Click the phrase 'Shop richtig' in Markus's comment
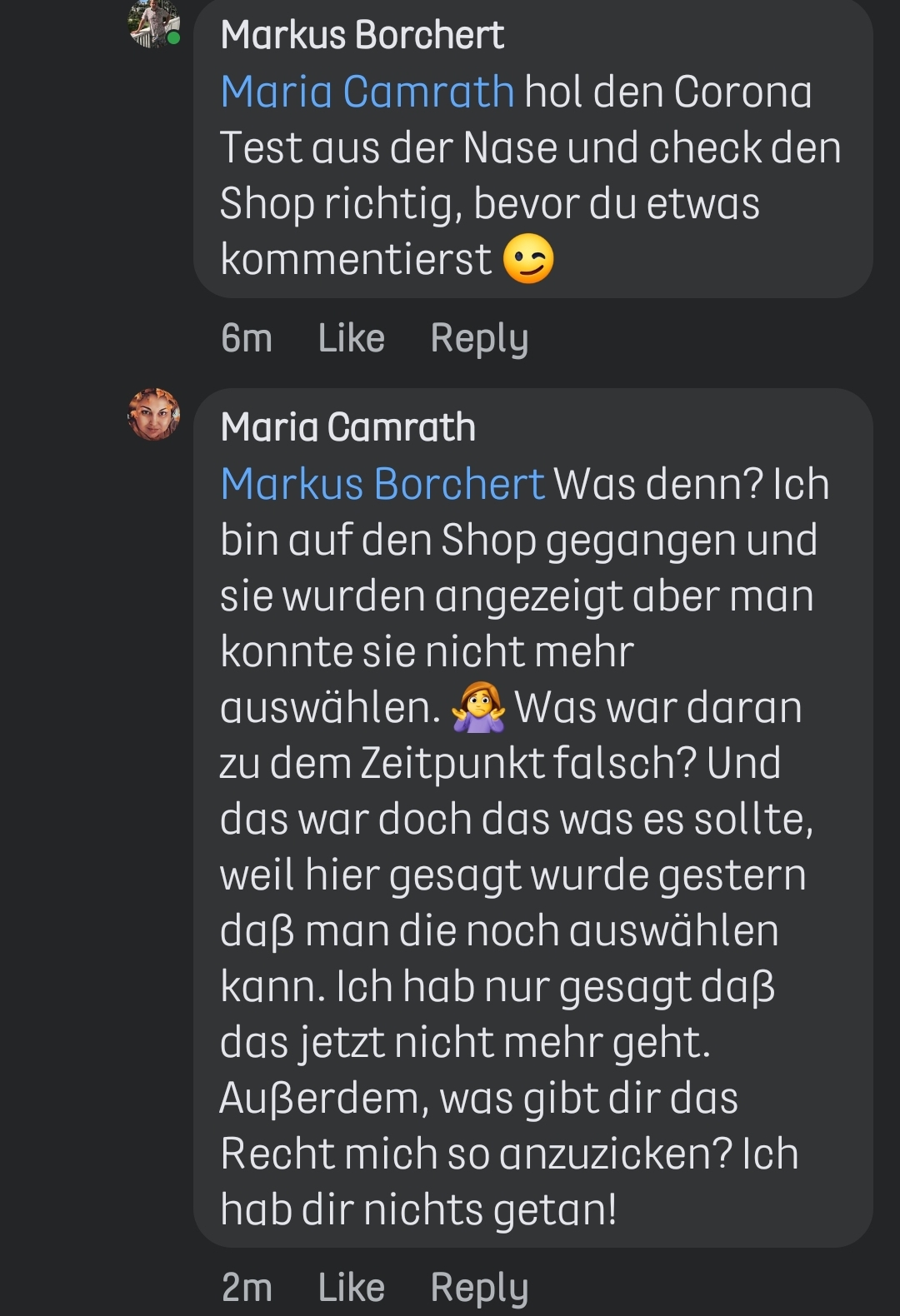Image resolution: width=900 pixels, height=1316 pixels. tap(339, 203)
